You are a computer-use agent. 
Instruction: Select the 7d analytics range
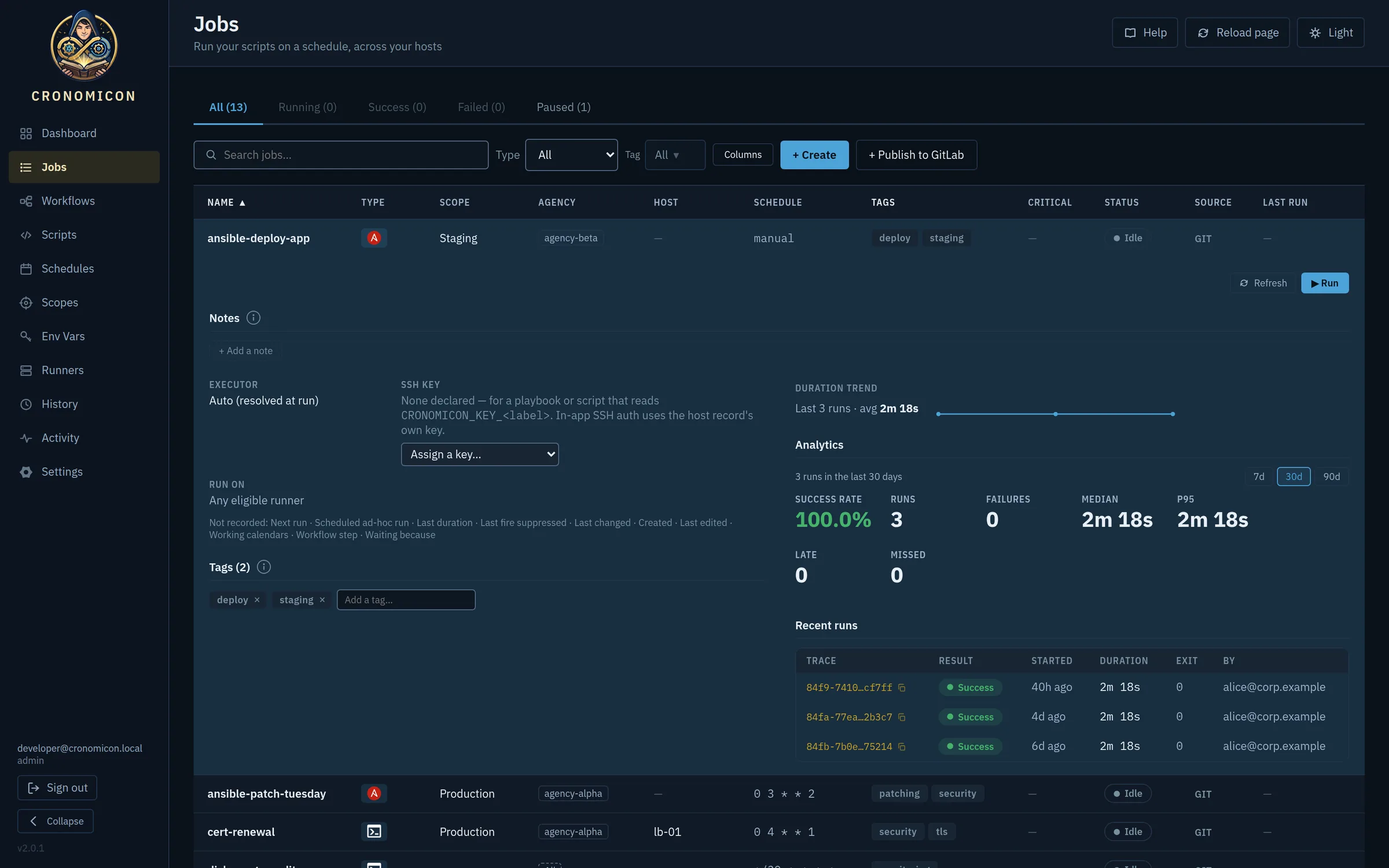click(x=1259, y=476)
